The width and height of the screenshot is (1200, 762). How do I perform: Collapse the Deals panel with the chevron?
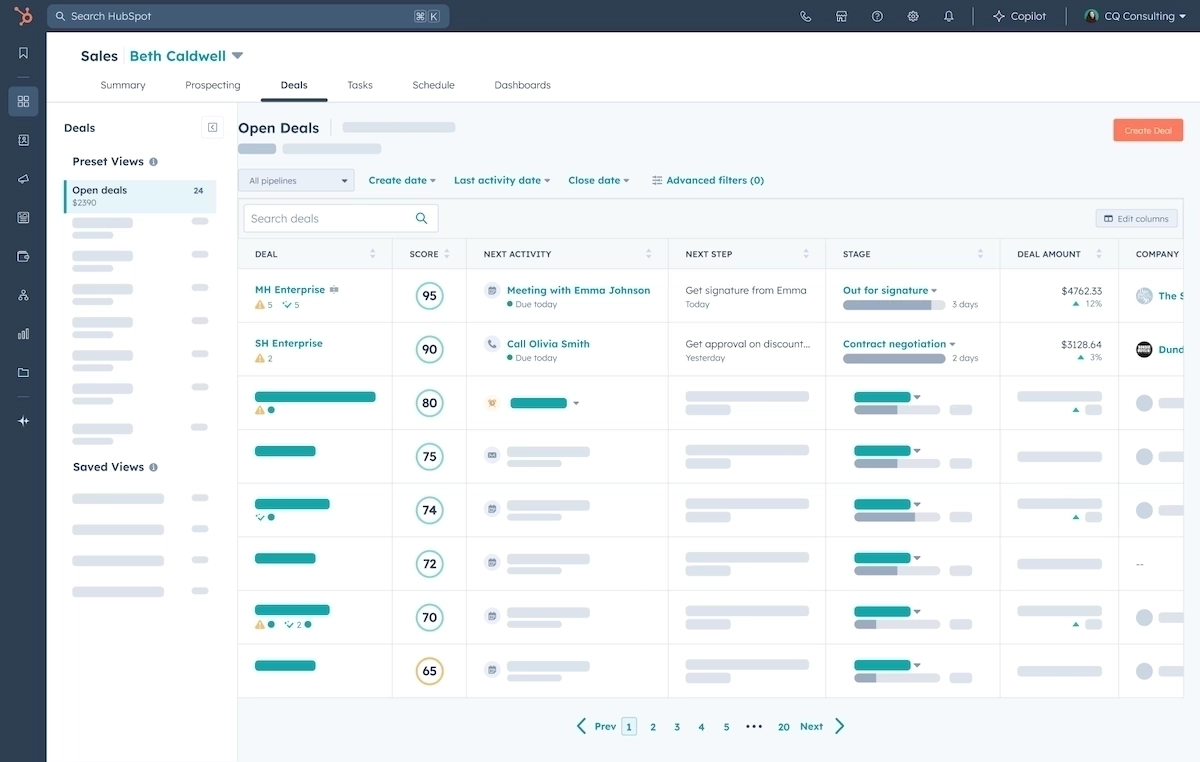212,127
